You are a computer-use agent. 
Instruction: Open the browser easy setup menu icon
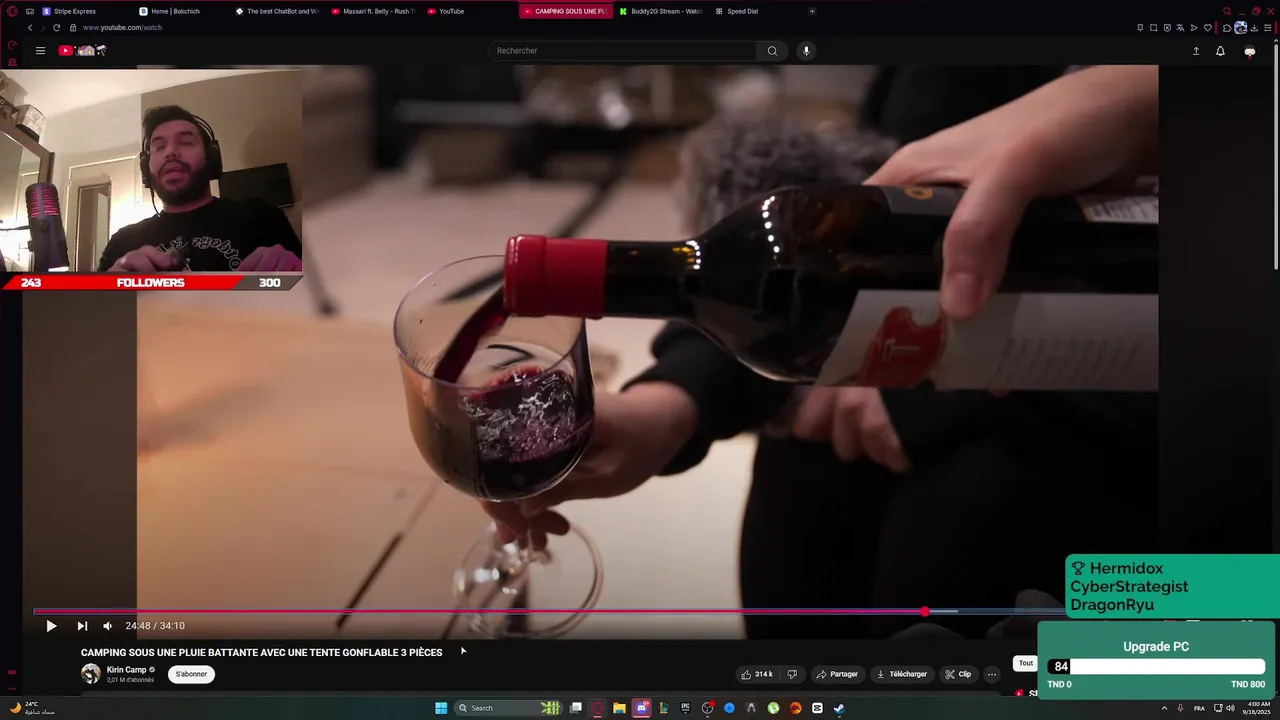(1268, 28)
